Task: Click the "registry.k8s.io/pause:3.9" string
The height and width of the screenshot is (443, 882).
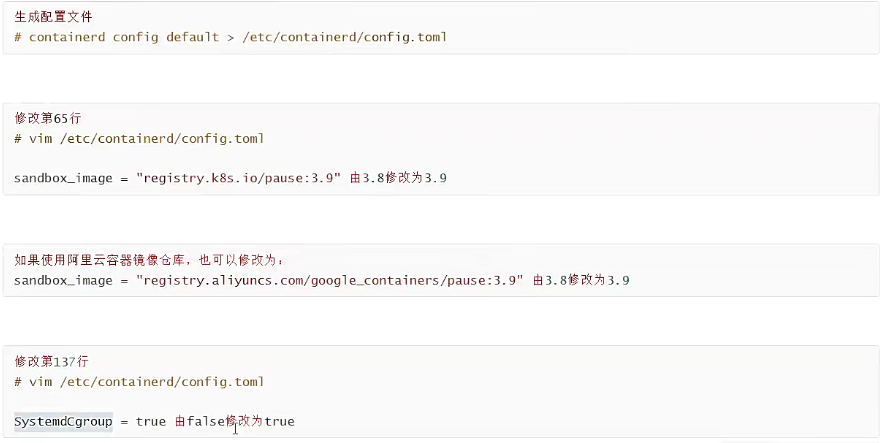Action: (238, 178)
